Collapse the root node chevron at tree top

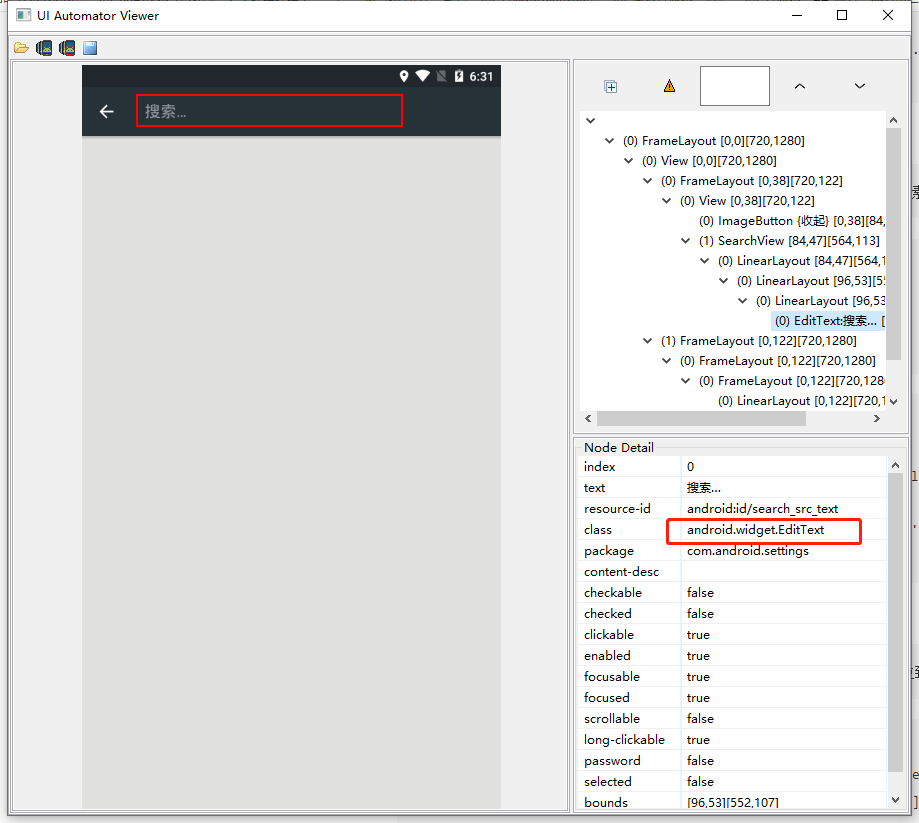pyautogui.click(x=591, y=121)
